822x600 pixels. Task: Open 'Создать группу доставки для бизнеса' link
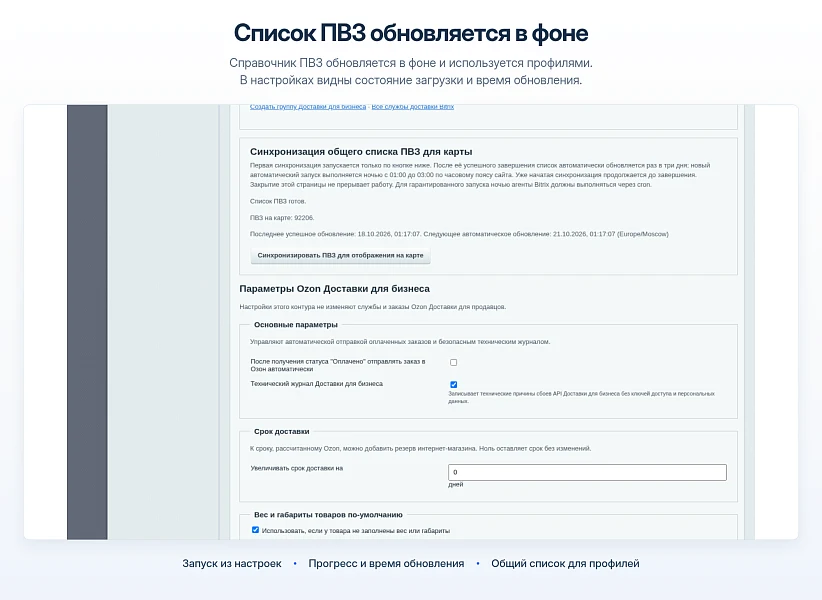tap(308, 107)
